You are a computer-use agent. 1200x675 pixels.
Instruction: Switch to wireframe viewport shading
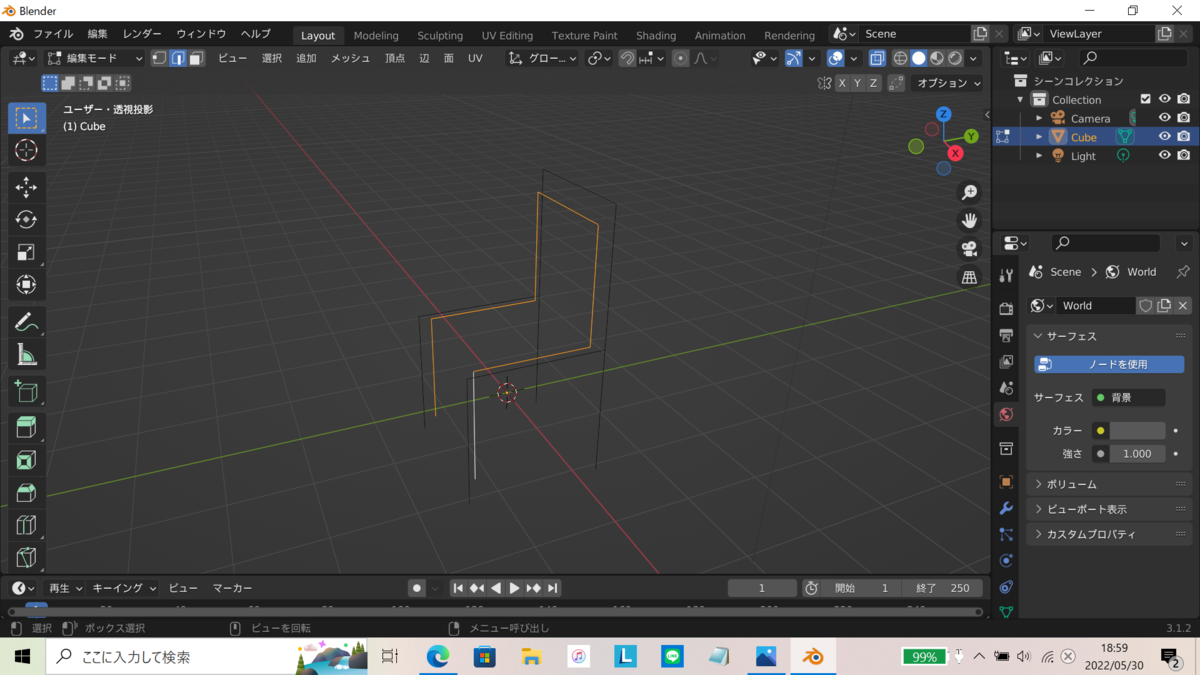pyautogui.click(x=900, y=58)
